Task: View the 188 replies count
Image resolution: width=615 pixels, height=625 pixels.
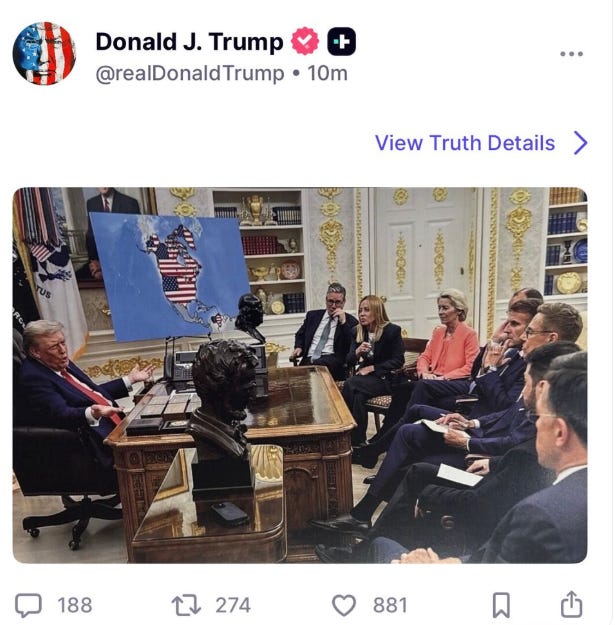Action: 75,605
